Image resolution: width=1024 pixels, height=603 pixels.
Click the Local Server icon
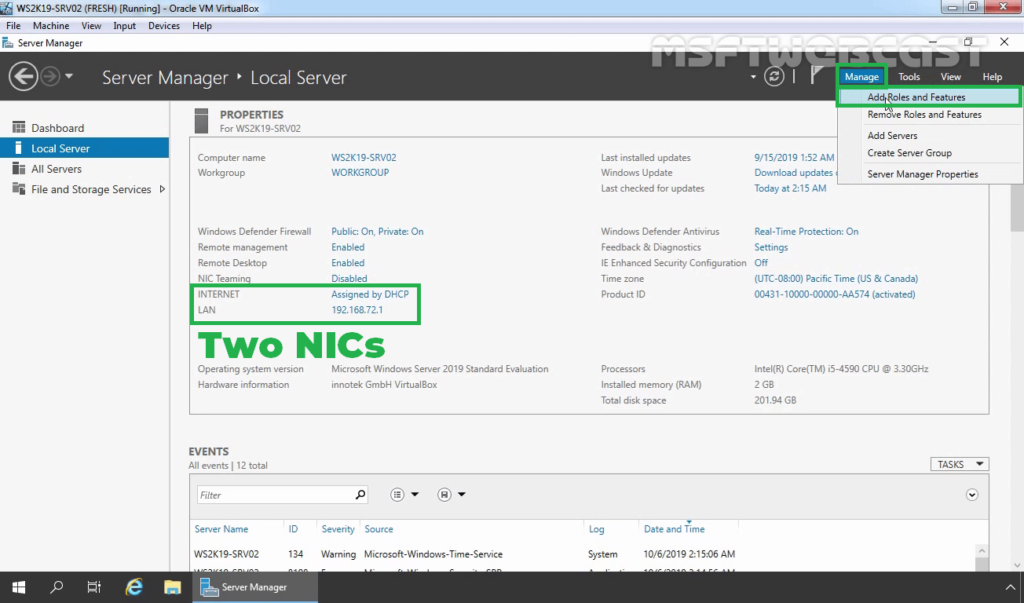(18, 148)
